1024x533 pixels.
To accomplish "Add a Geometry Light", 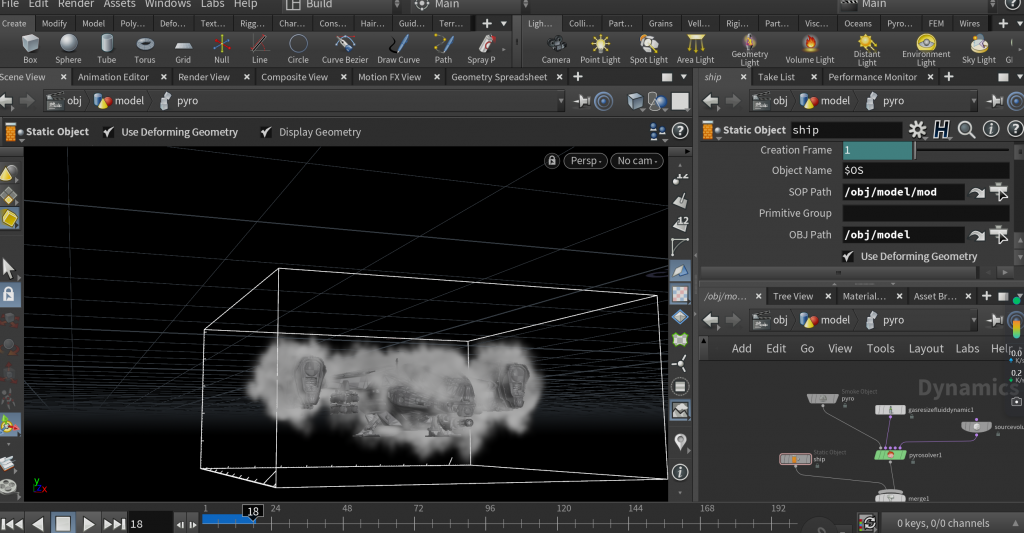I will pos(750,50).
